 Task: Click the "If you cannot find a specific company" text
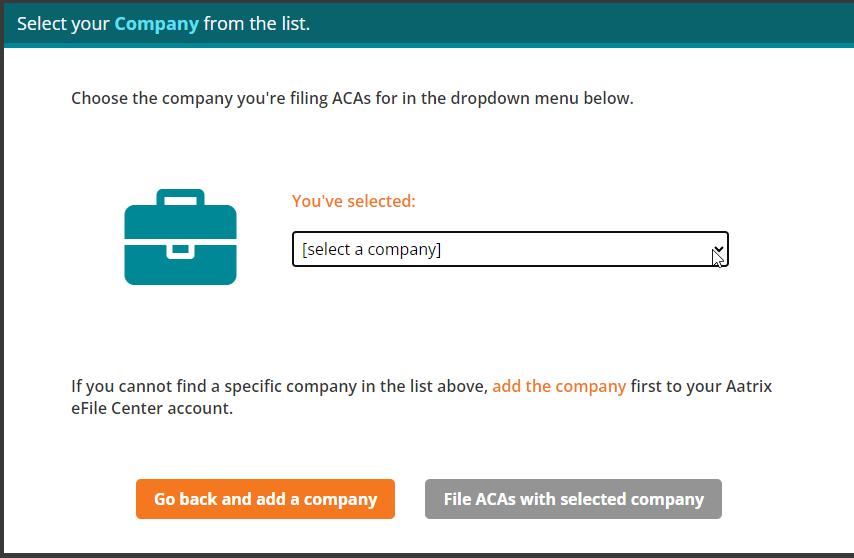280,386
